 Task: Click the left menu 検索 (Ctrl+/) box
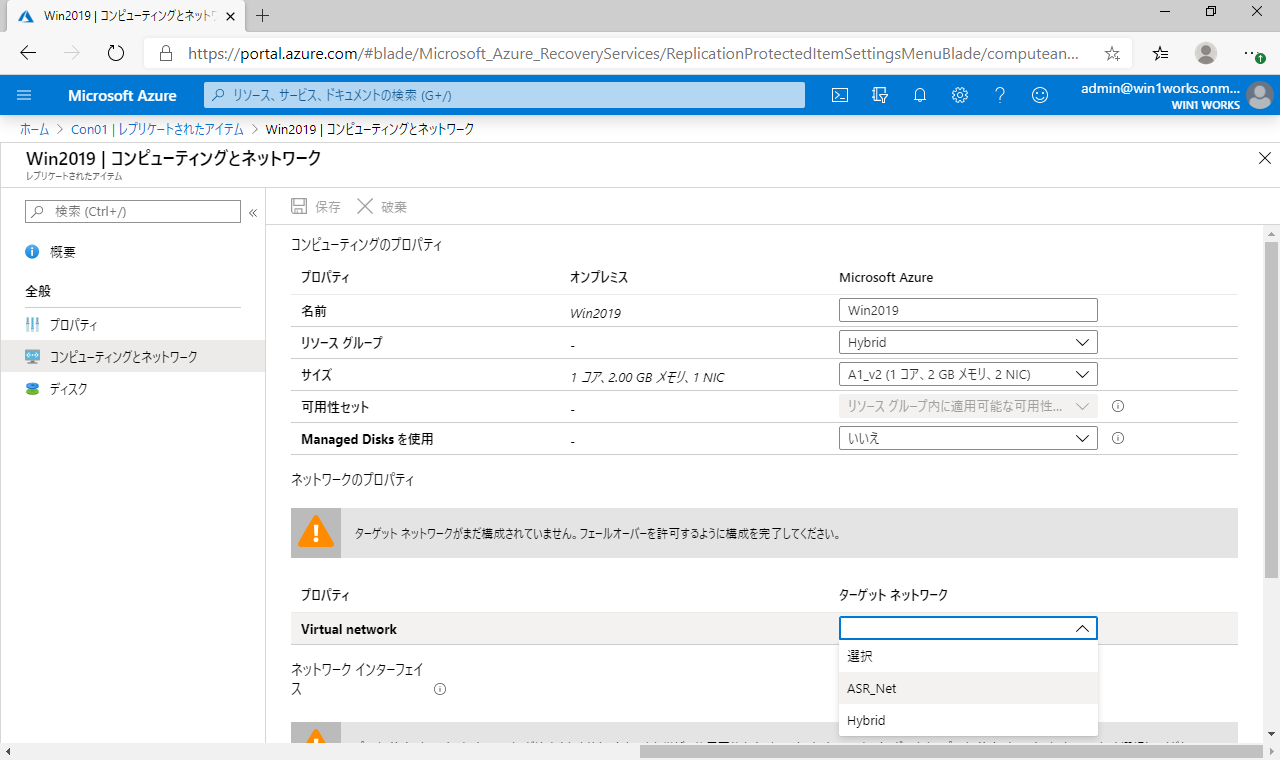(x=133, y=211)
